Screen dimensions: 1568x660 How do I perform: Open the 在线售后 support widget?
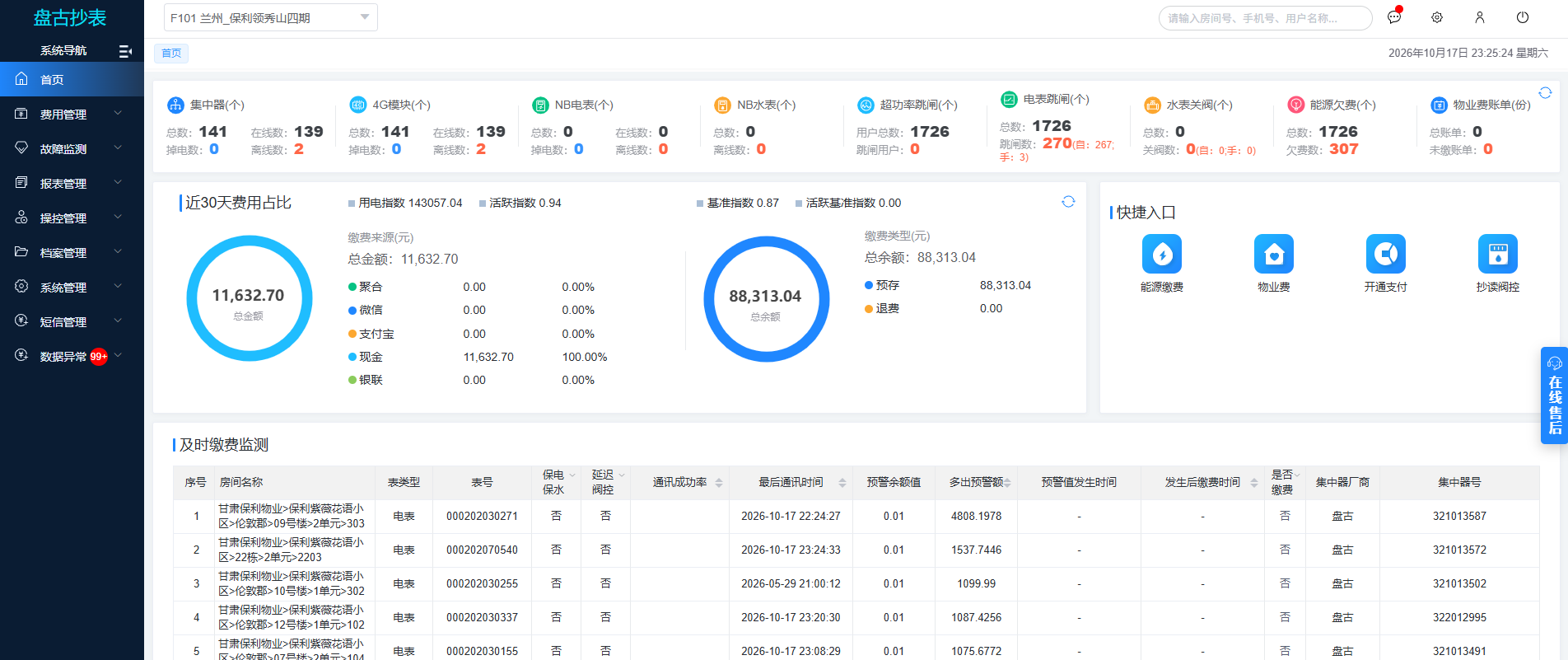click(1555, 396)
